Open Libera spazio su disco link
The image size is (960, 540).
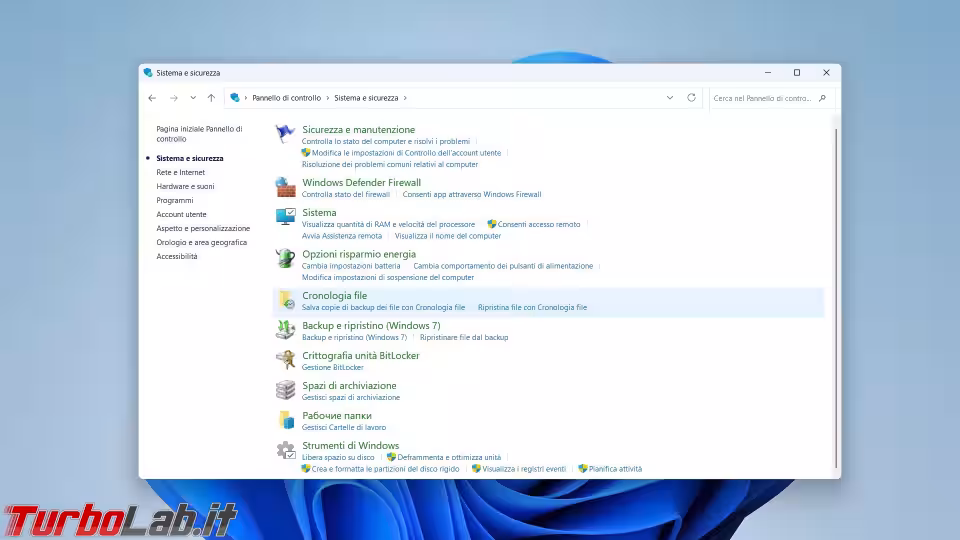click(x=338, y=457)
